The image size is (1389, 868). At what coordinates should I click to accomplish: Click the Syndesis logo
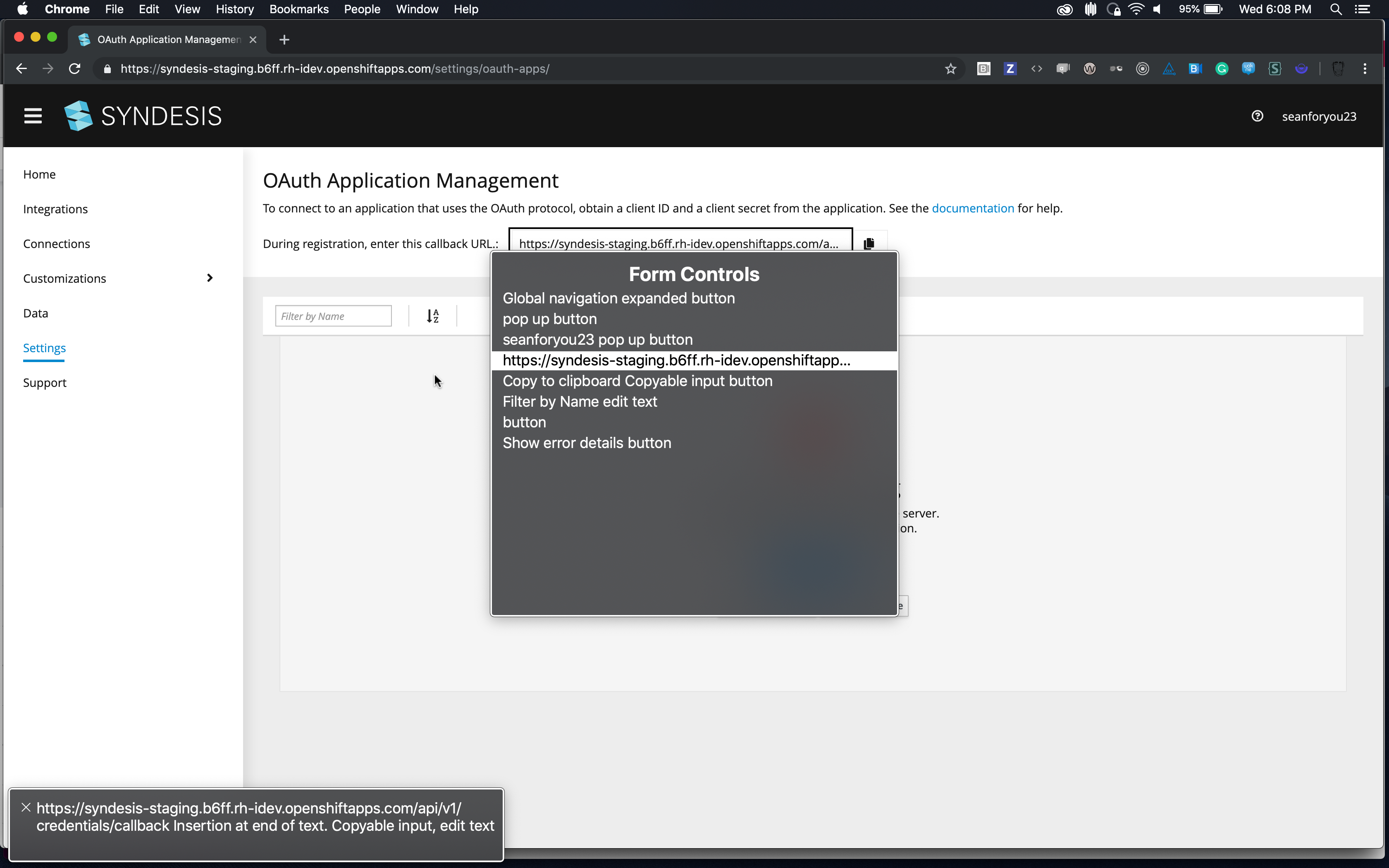pos(143,116)
